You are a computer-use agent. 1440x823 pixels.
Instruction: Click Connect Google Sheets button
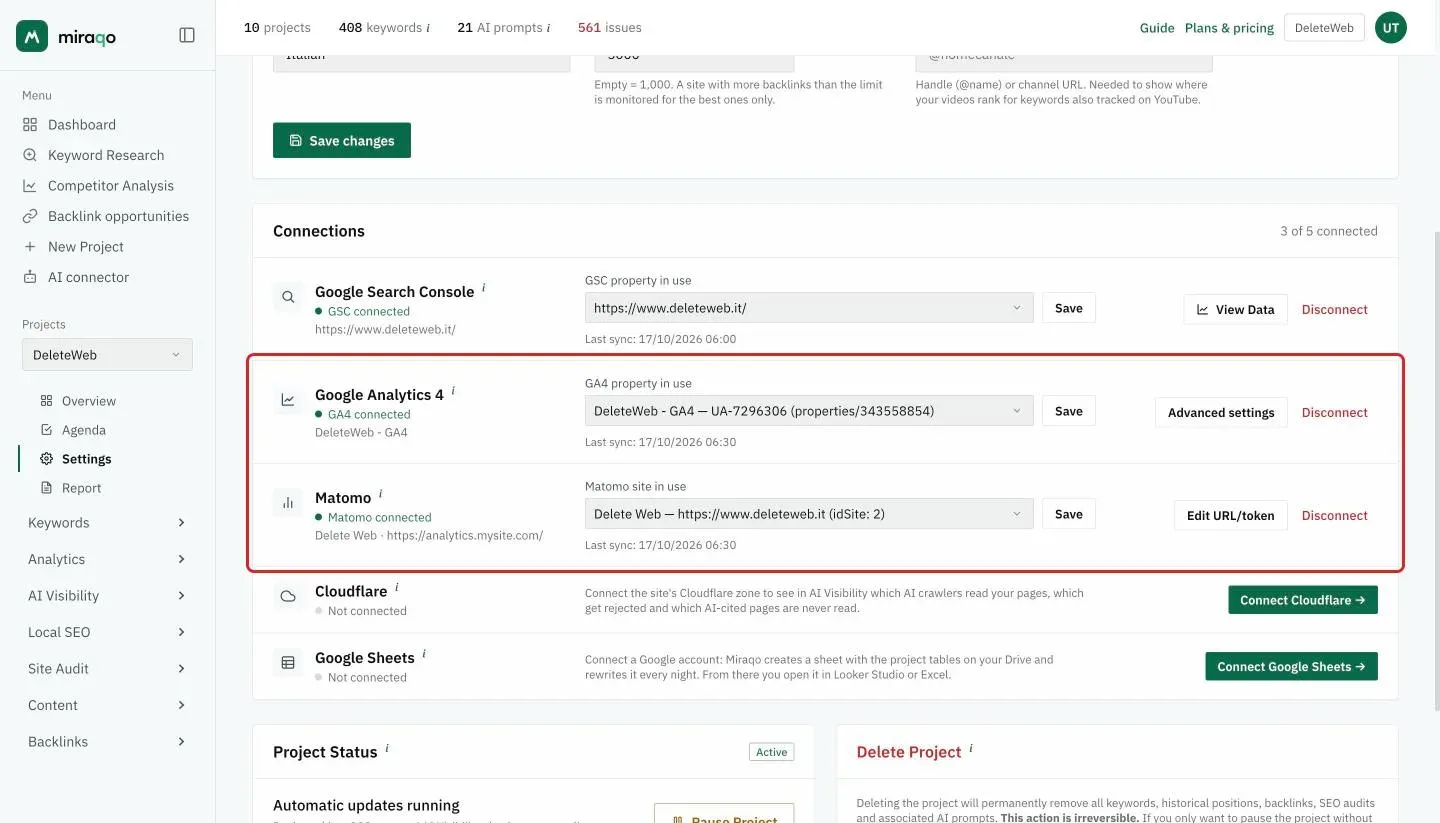point(1292,666)
